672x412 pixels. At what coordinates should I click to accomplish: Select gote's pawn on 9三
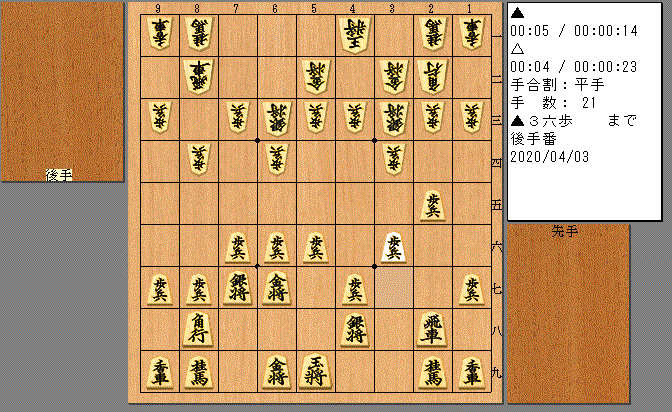[x=160, y=118]
